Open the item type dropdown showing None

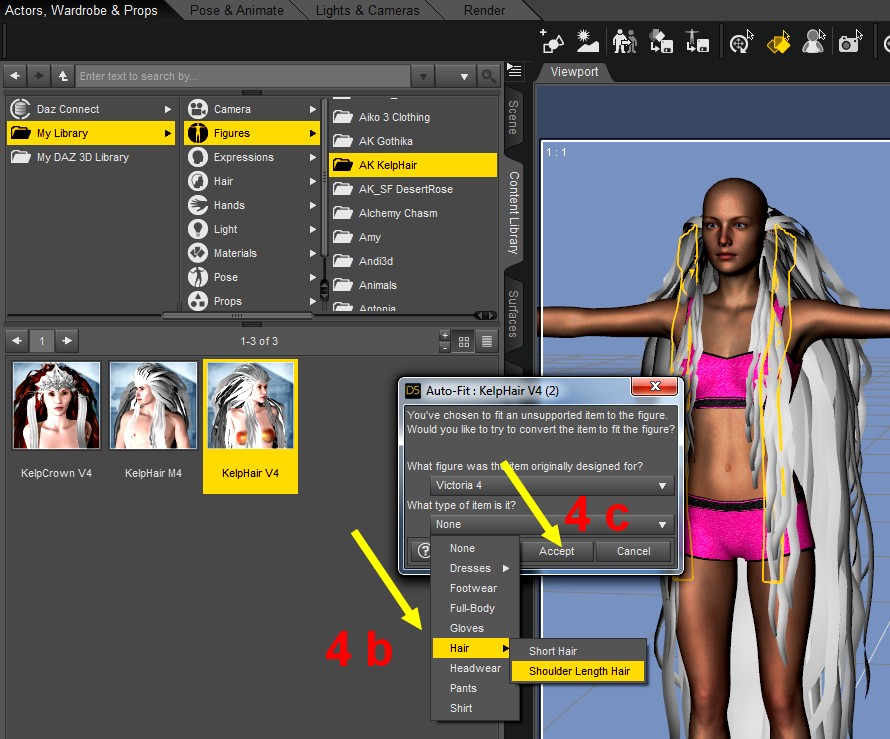(x=552, y=524)
